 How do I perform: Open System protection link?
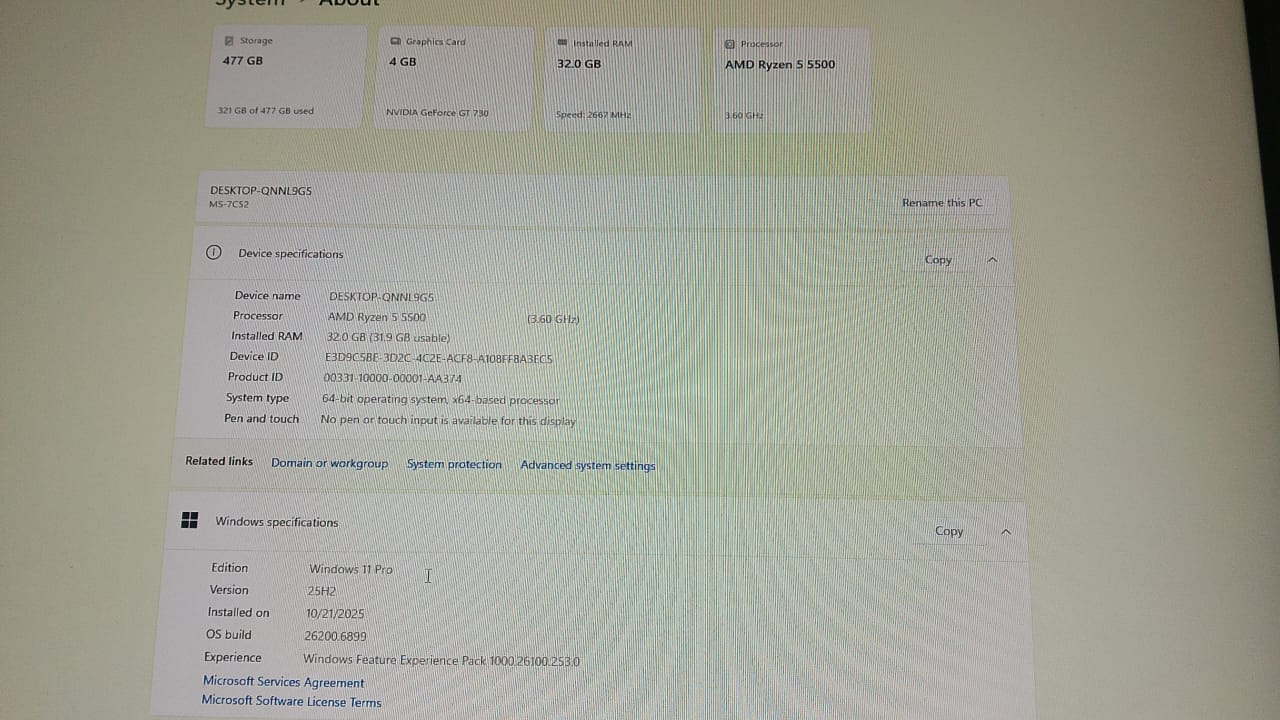pos(454,464)
